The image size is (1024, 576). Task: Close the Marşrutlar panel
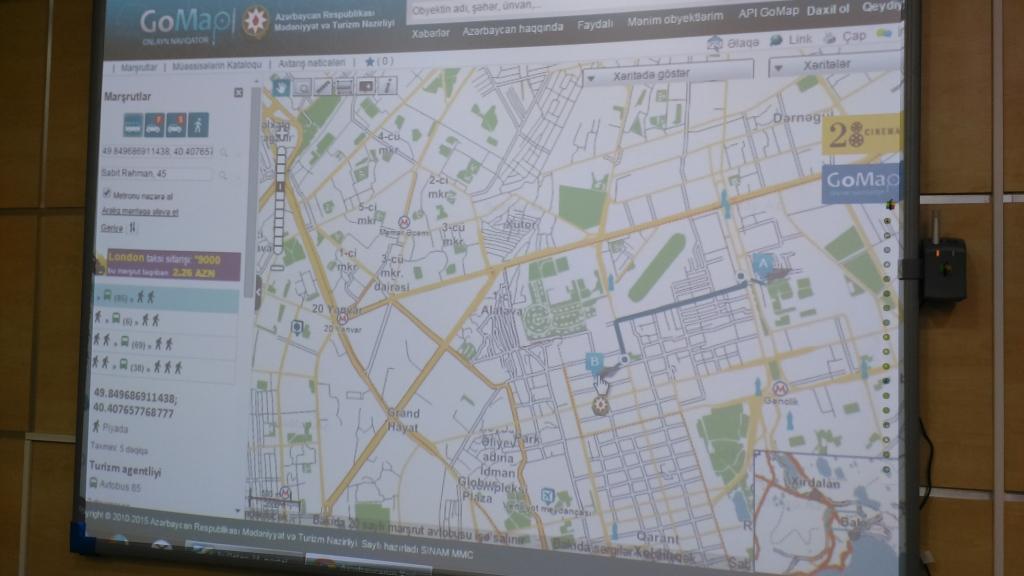coord(238,93)
